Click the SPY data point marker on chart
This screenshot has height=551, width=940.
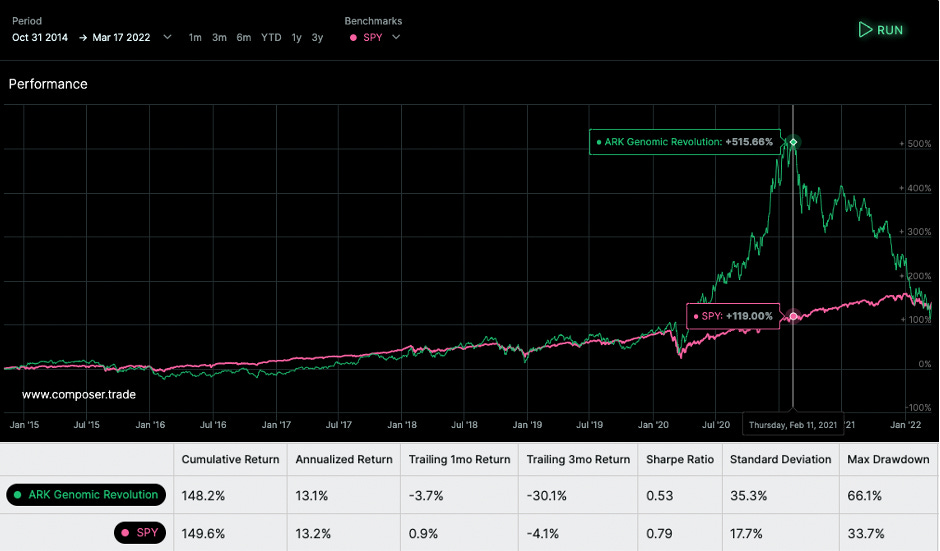click(x=793, y=316)
